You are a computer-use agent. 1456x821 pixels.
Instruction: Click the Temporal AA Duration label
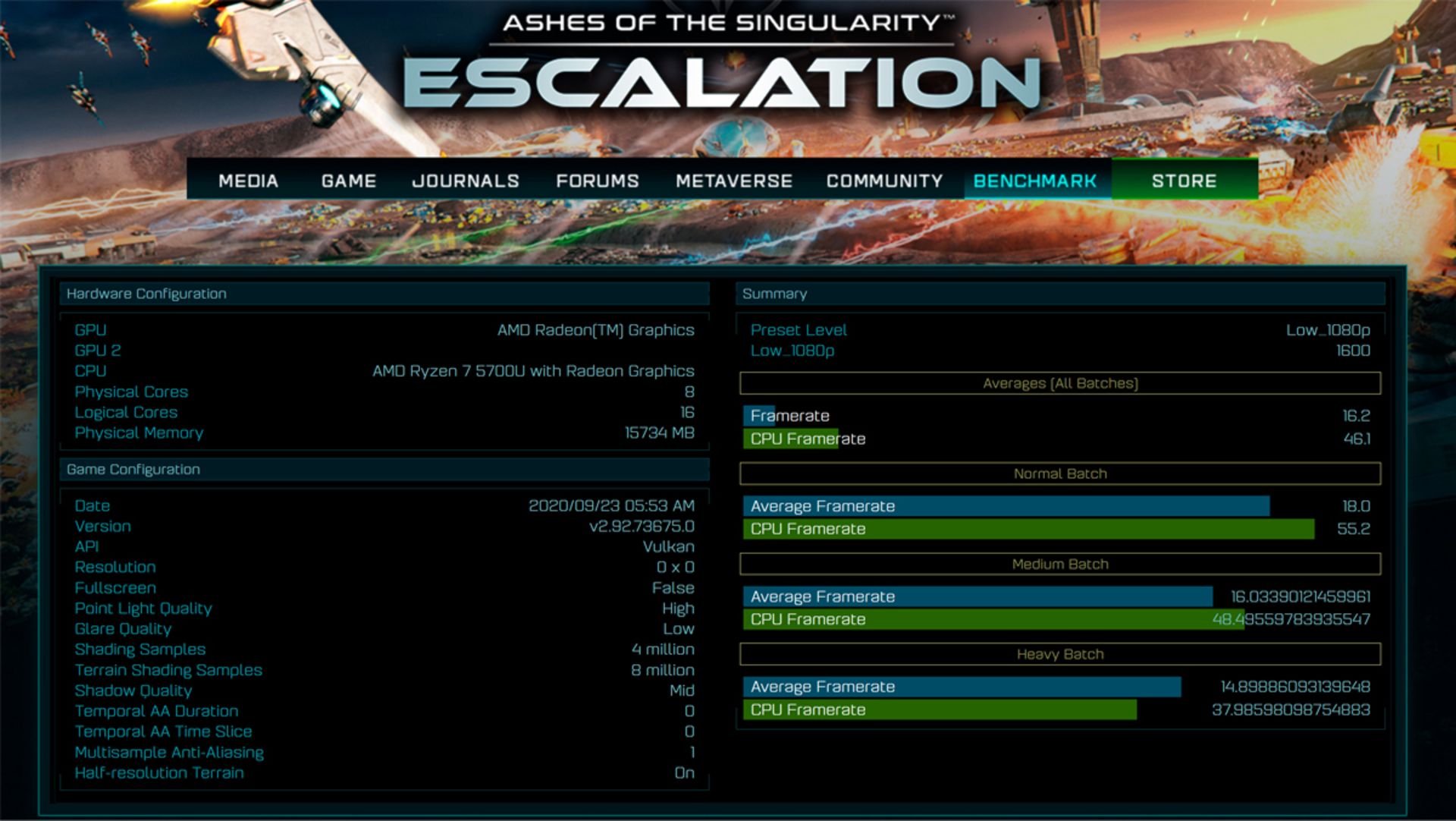coord(156,711)
